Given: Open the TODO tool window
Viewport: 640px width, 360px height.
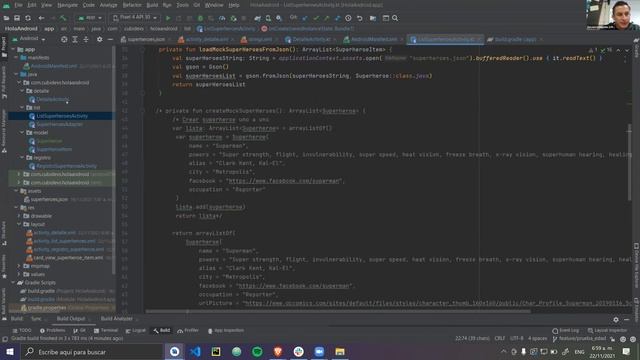Looking at the screenshot, I should pyautogui.click(x=22, y=330).
